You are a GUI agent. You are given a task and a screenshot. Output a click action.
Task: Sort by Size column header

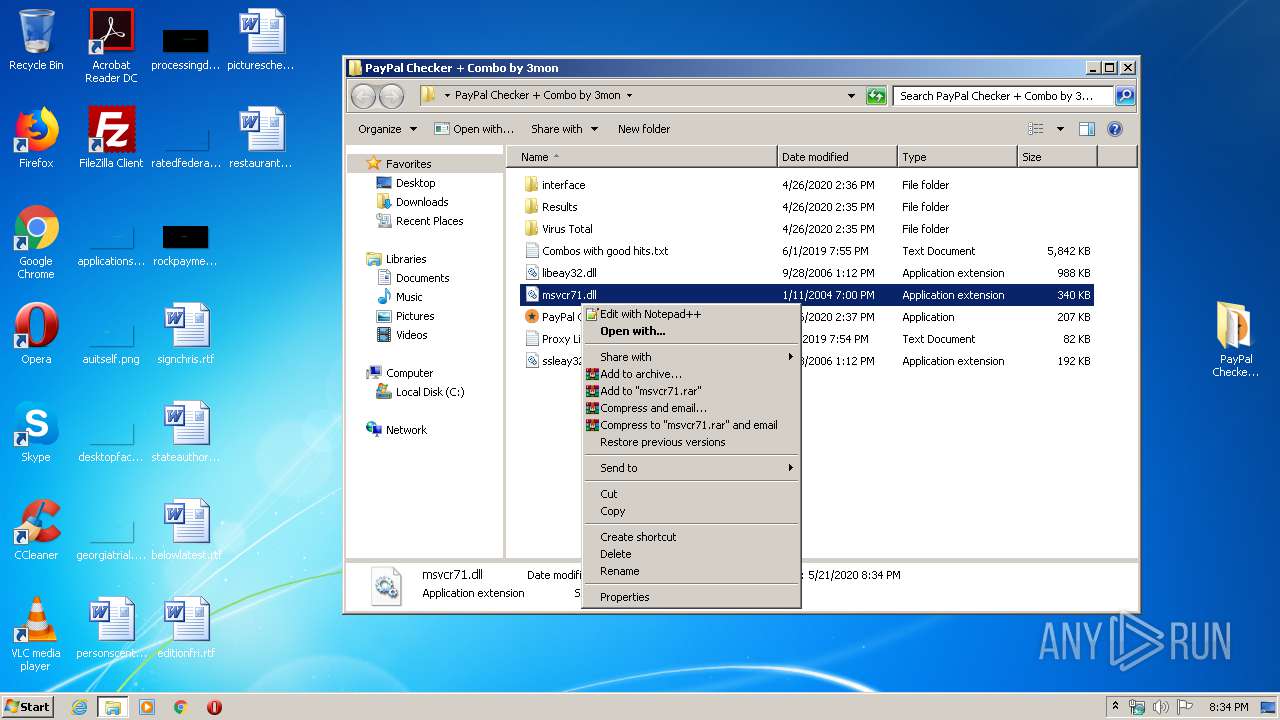pos(1057,157)
